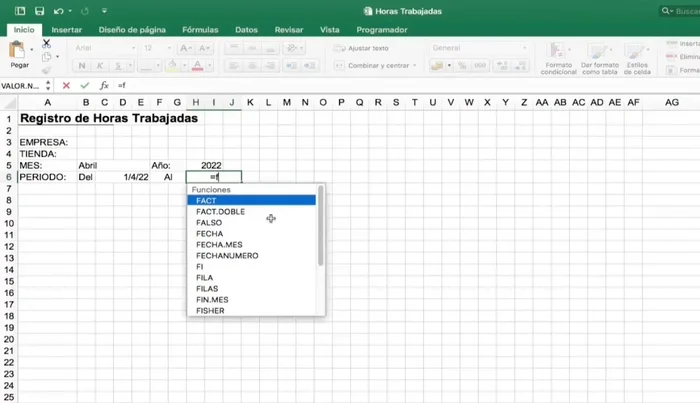Click Dar formato como tabla icon
The width and height of the screenshot is (700, 403).
pos(601,57)
